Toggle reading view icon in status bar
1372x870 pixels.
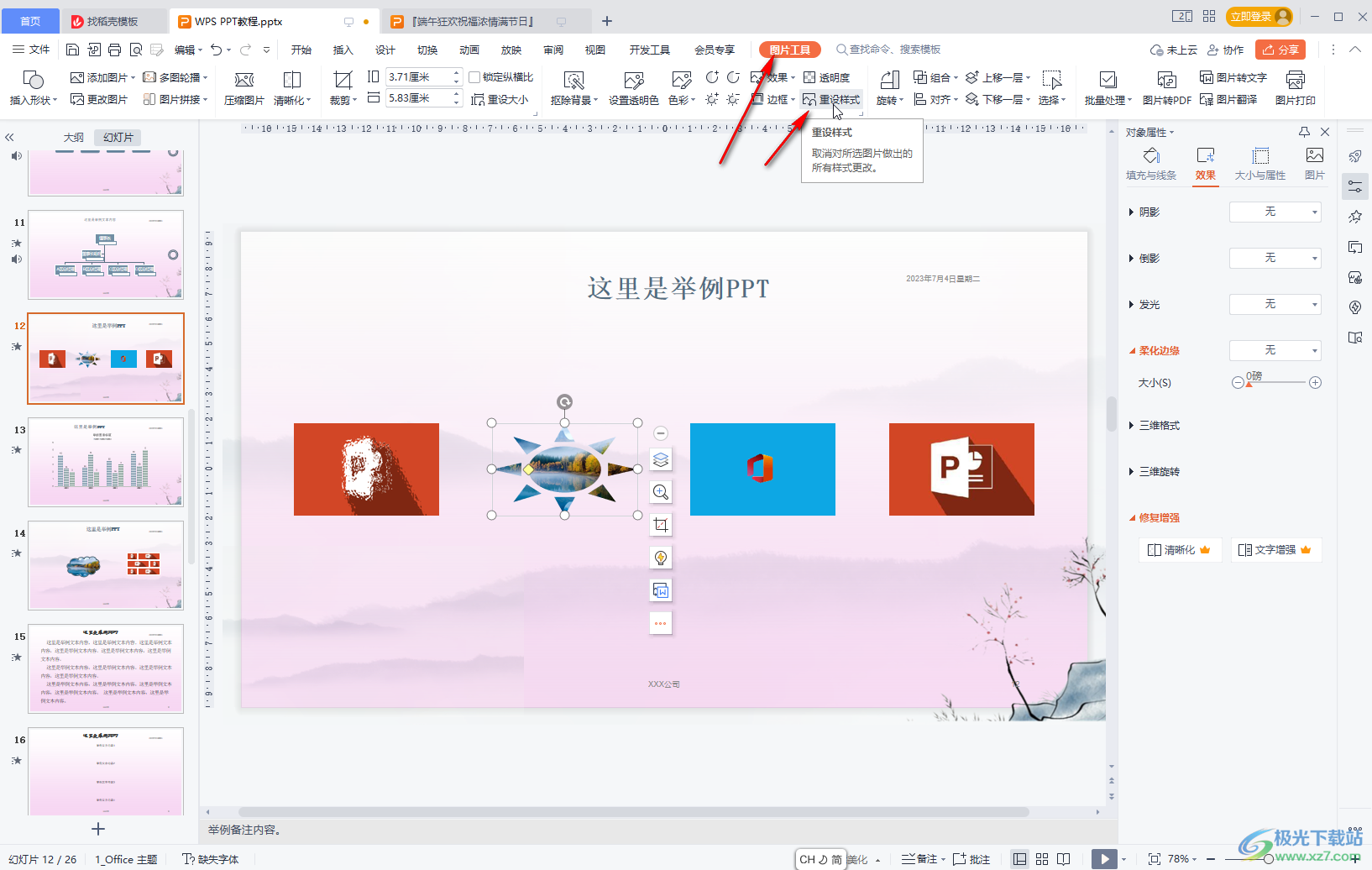point(1064,859)
